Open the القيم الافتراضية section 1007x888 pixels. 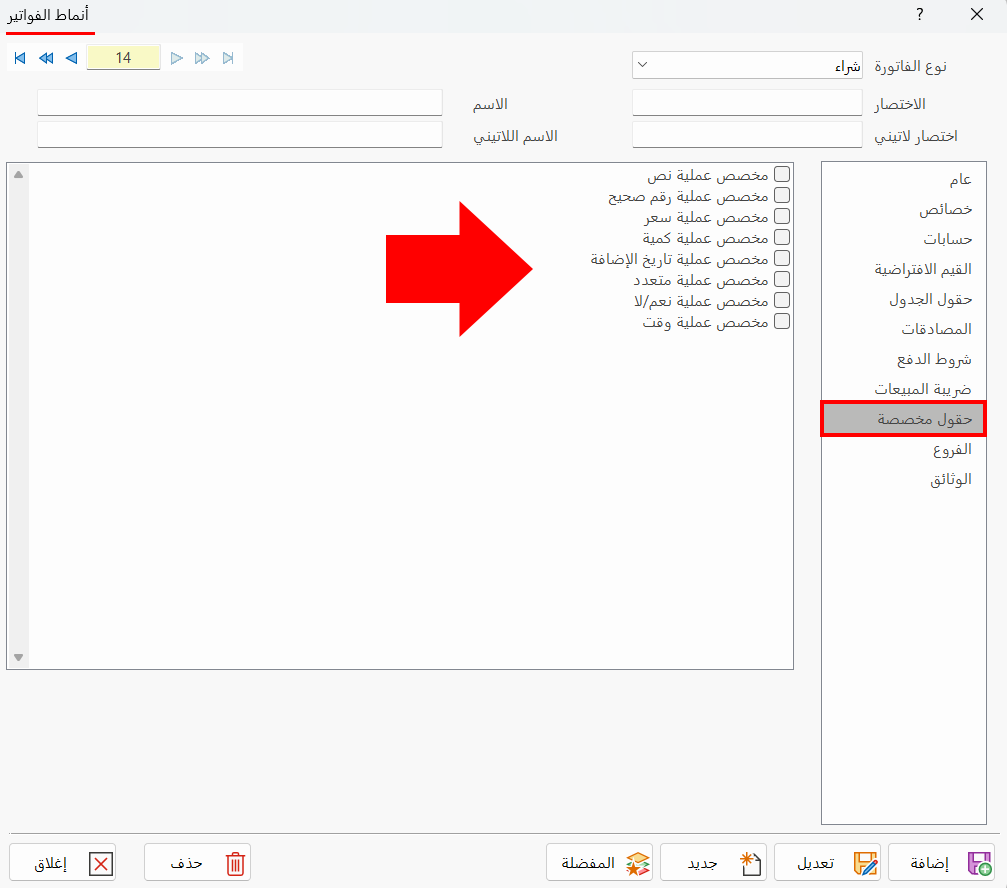coord(904,269)
